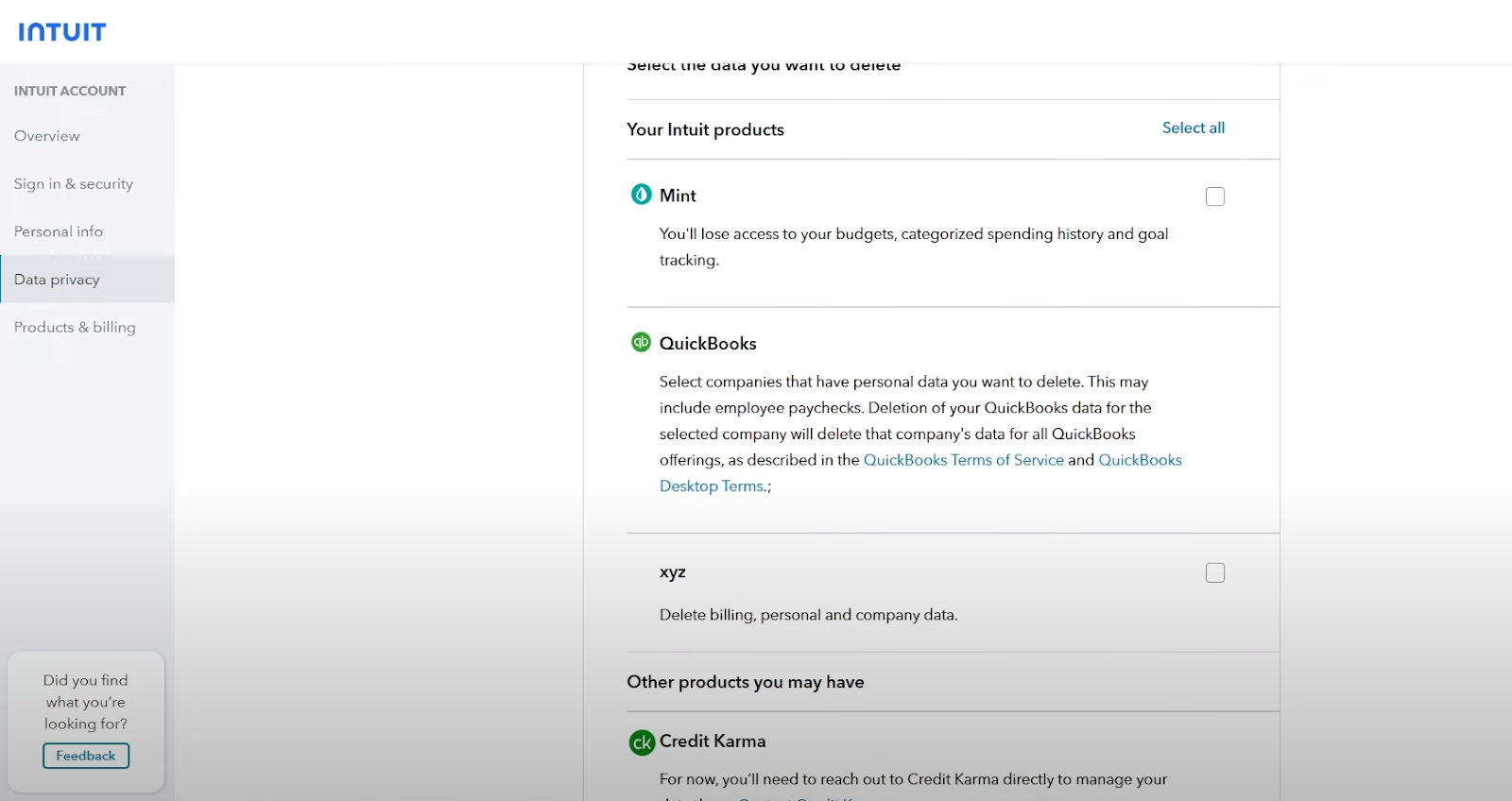Click the Select all link
This screenshot has width=1512, height=801.
[x=1194, y=128]
